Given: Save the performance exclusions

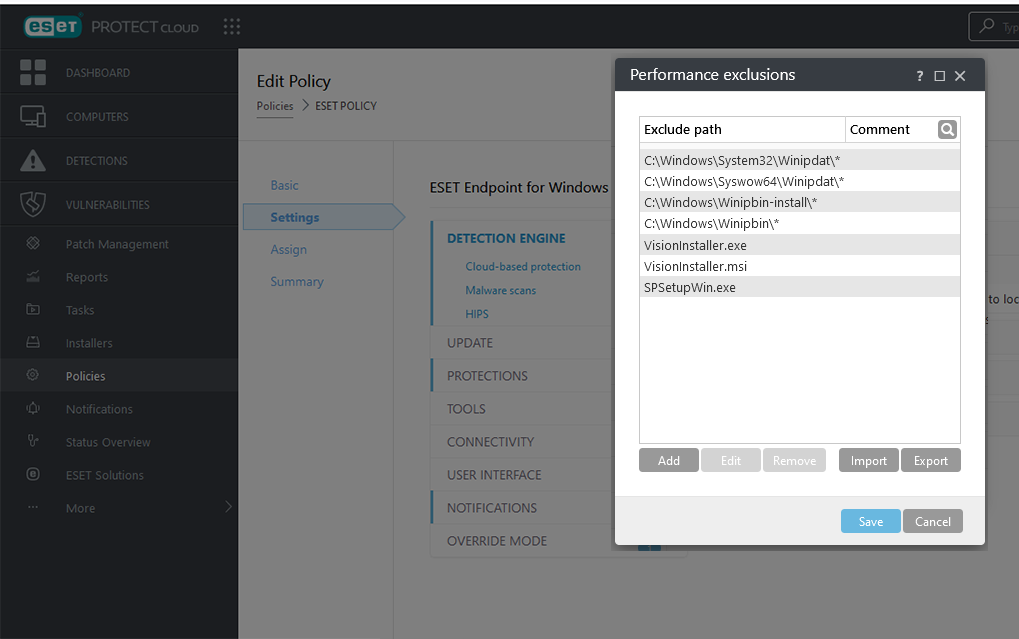Looking at the screenshot, I should (870, 521).
